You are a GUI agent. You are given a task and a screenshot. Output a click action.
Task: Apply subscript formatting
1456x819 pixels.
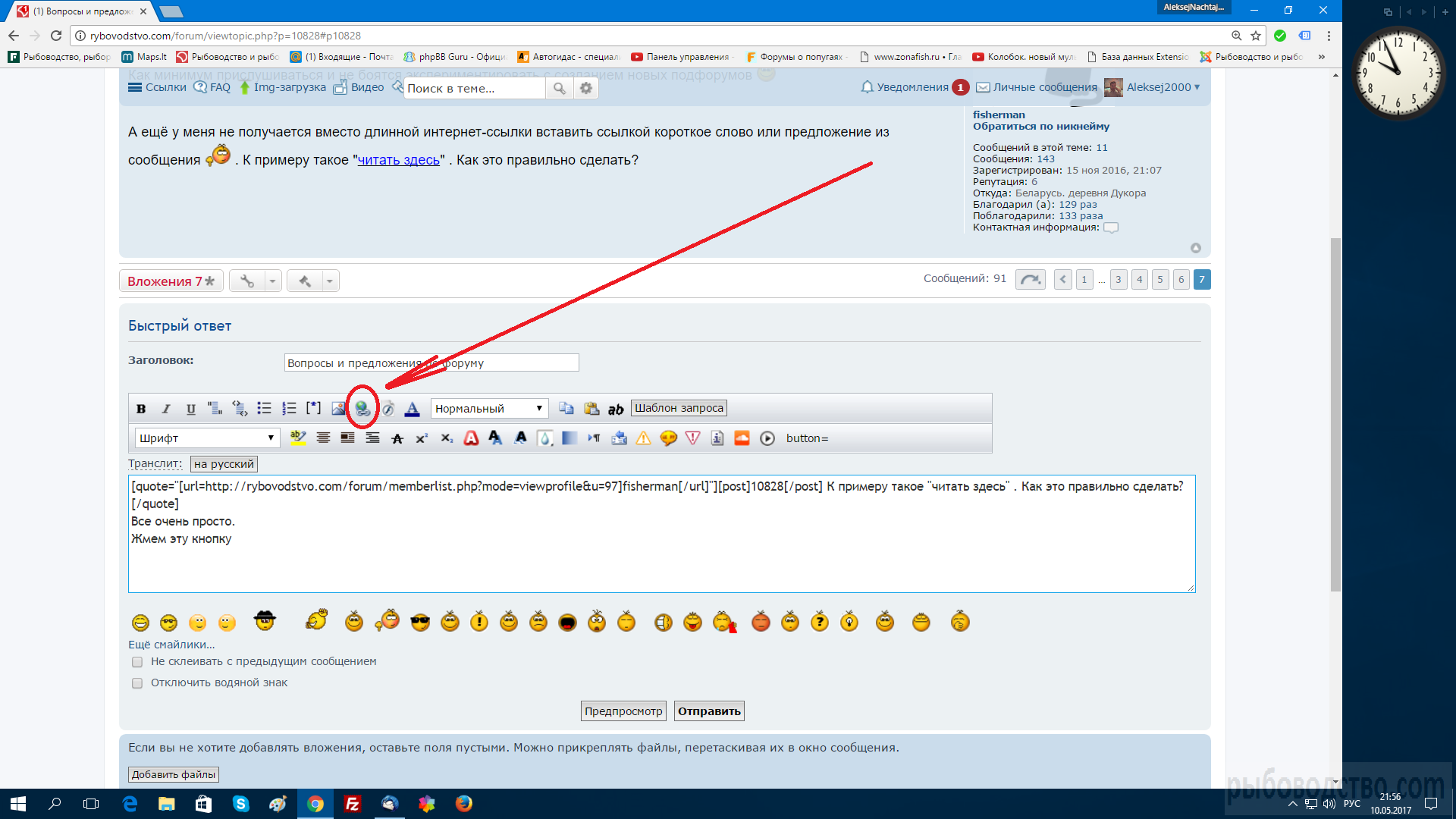pyautogui.click(x=447, y=438)
